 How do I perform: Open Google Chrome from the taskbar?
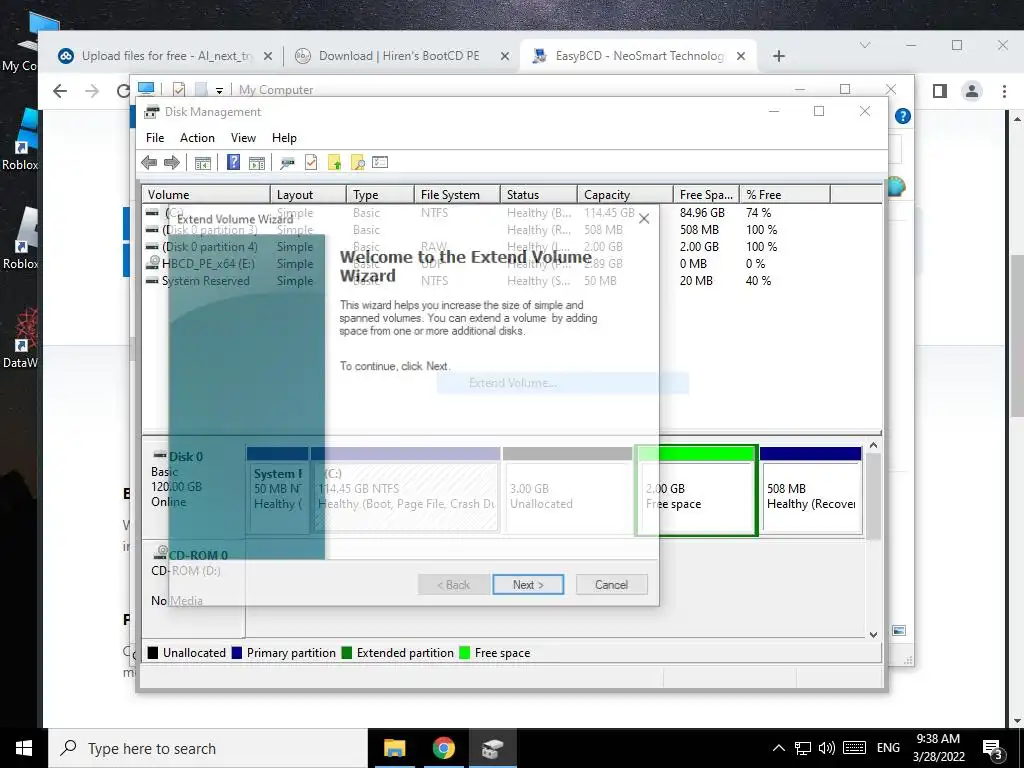click(443, 748)
